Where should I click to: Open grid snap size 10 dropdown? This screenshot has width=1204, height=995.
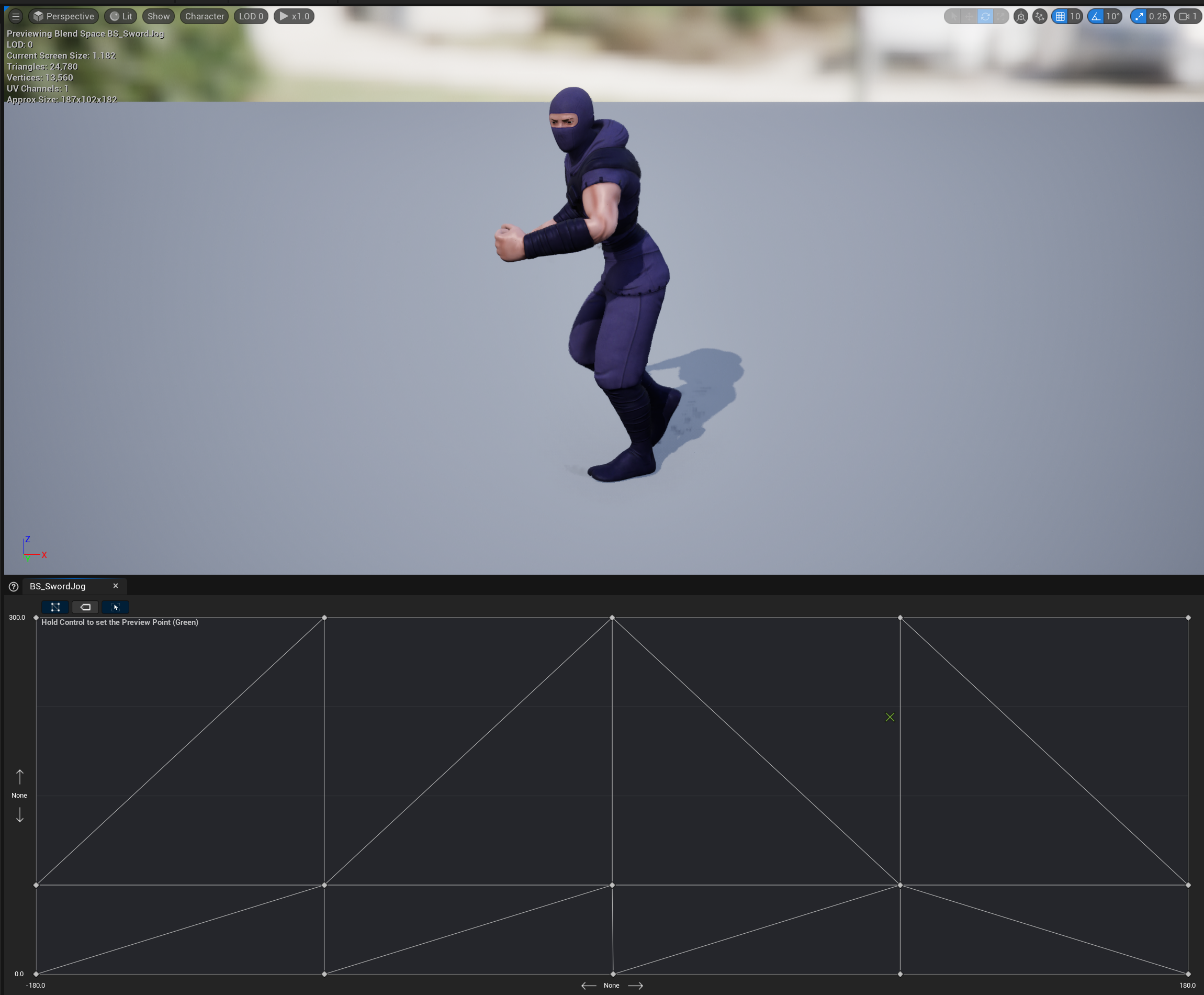pos(1075,16)
